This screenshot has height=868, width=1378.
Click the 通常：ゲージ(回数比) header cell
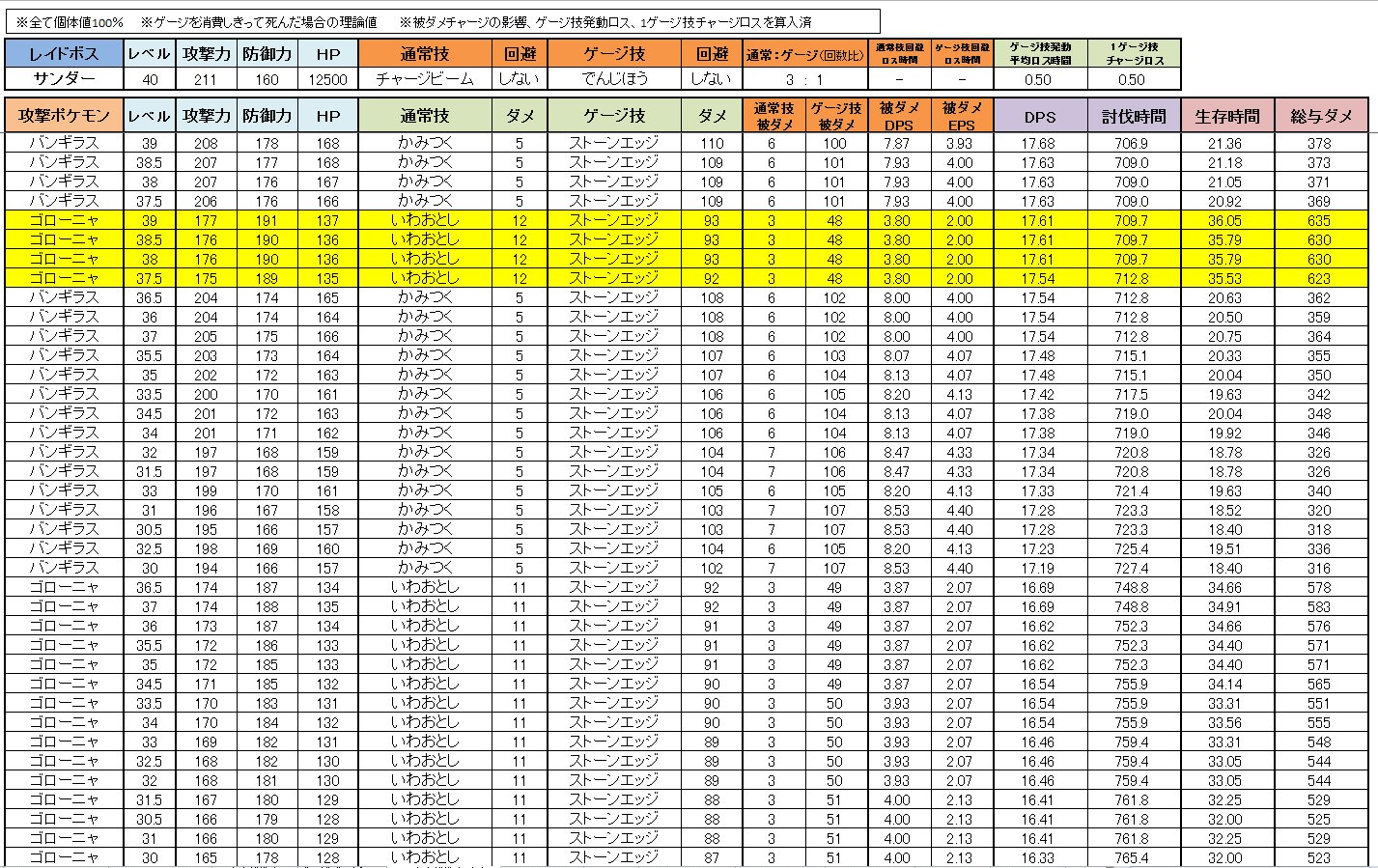coord(804,54)
